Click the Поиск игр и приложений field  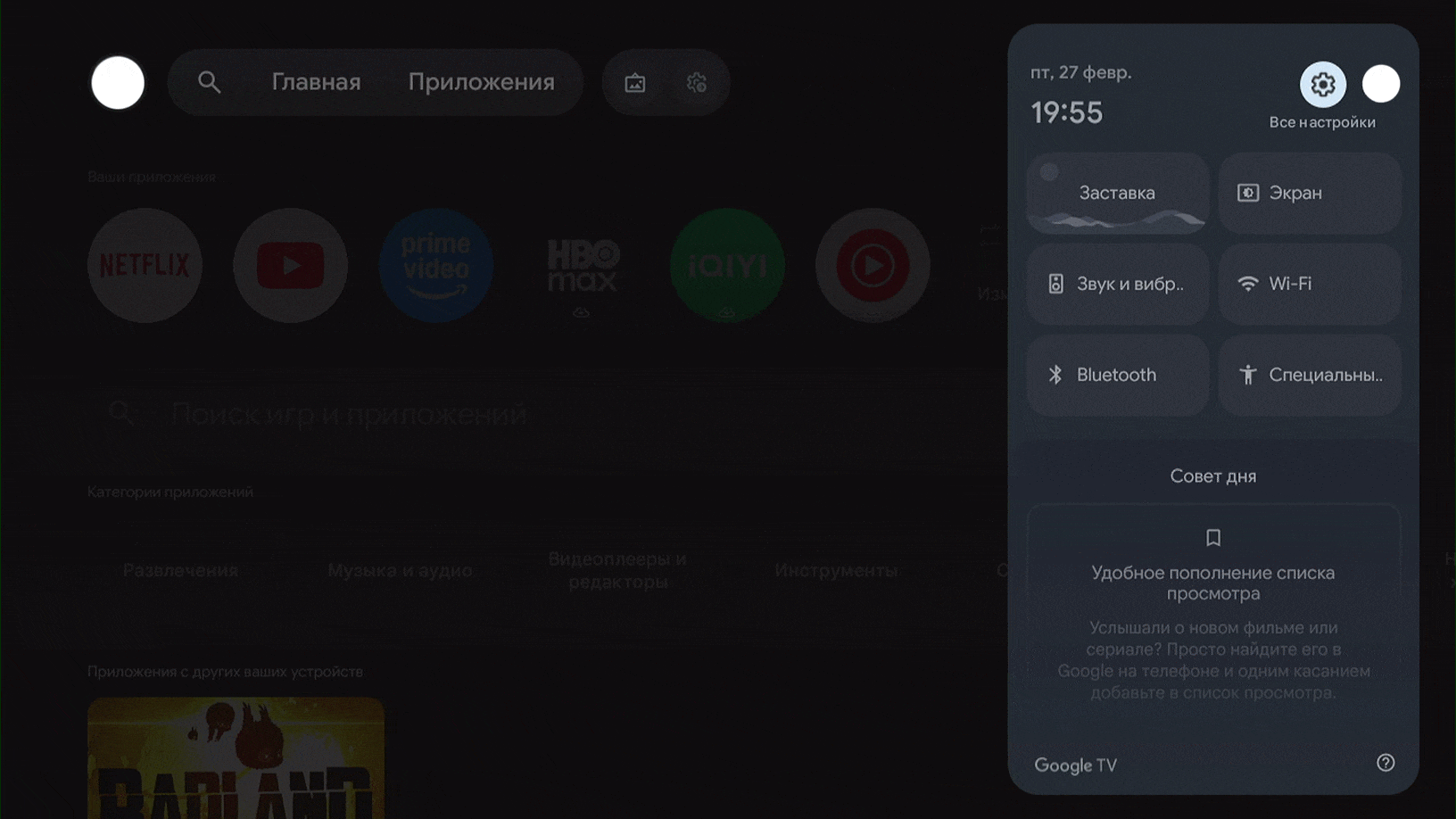[348, 414]
